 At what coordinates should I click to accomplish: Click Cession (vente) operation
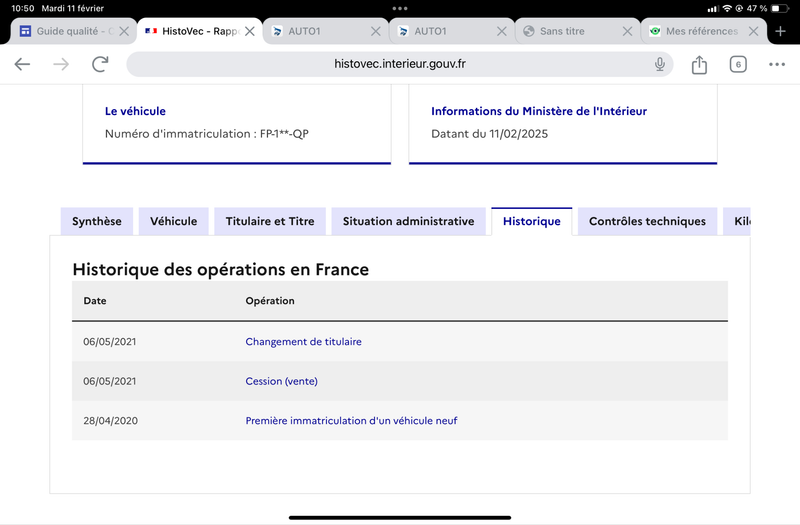click(x=282, y=381)
